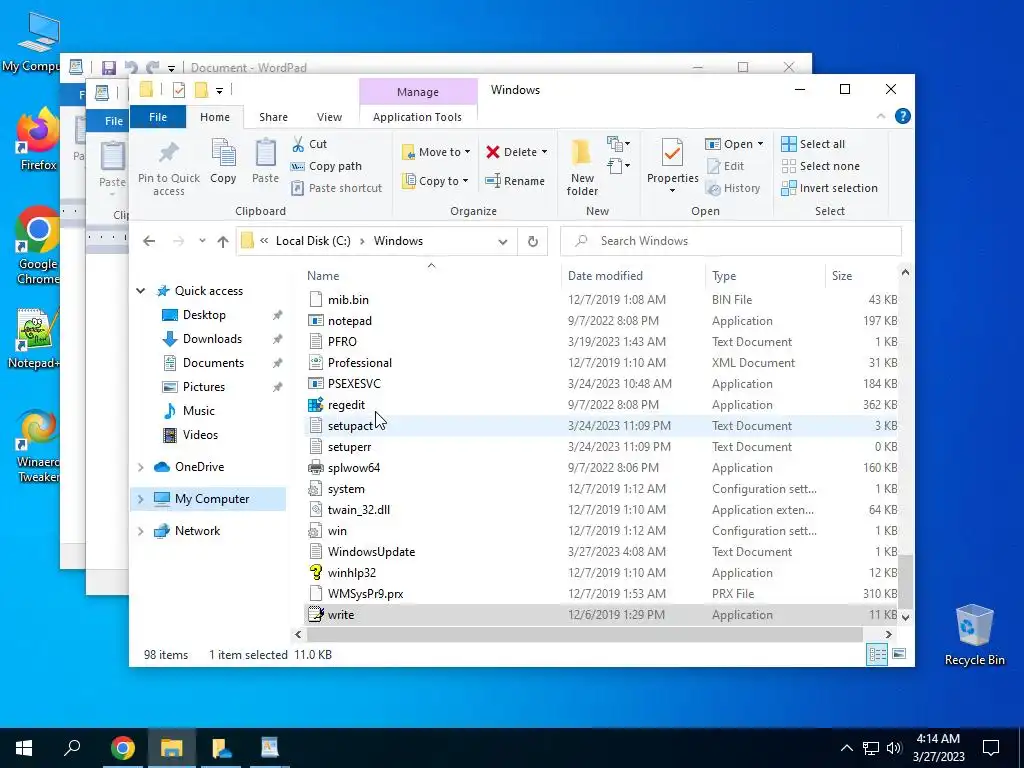1024x768 pixels.
Task: Open Firefox desktop shortcut
Action: 38,140
